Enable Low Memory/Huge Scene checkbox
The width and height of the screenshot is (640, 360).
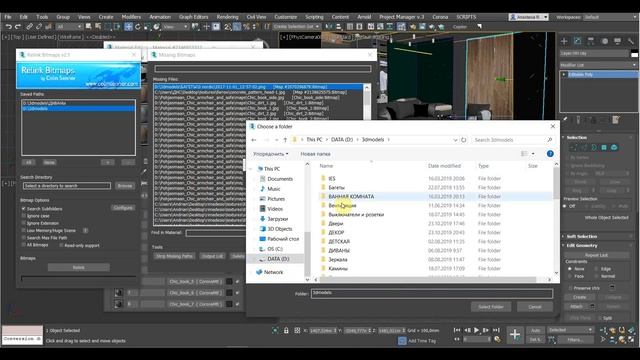tap(24, 231)
